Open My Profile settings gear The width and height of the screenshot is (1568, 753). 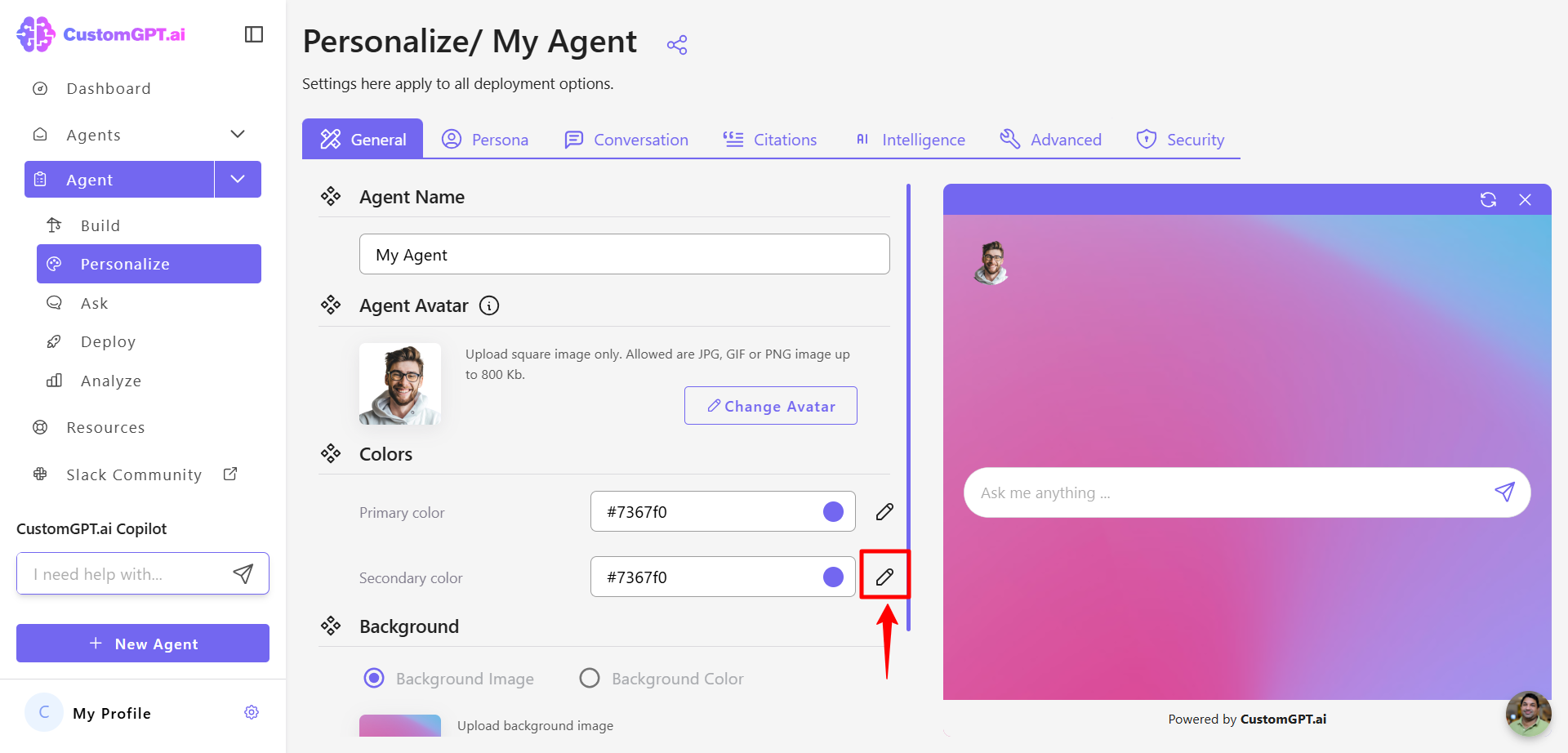(252, 712)
